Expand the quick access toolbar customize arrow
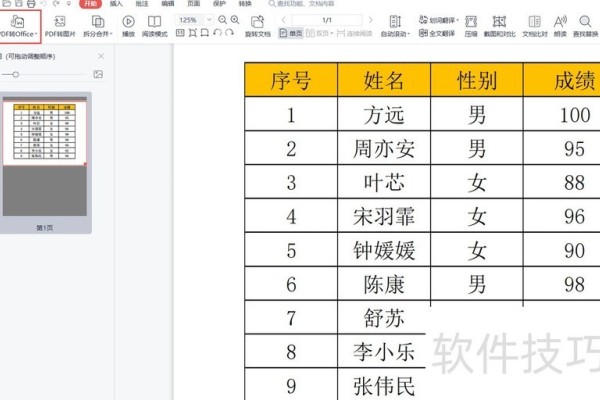Image resolution: width=600 pixels, height=400 pixels. [x=69, y=4]
